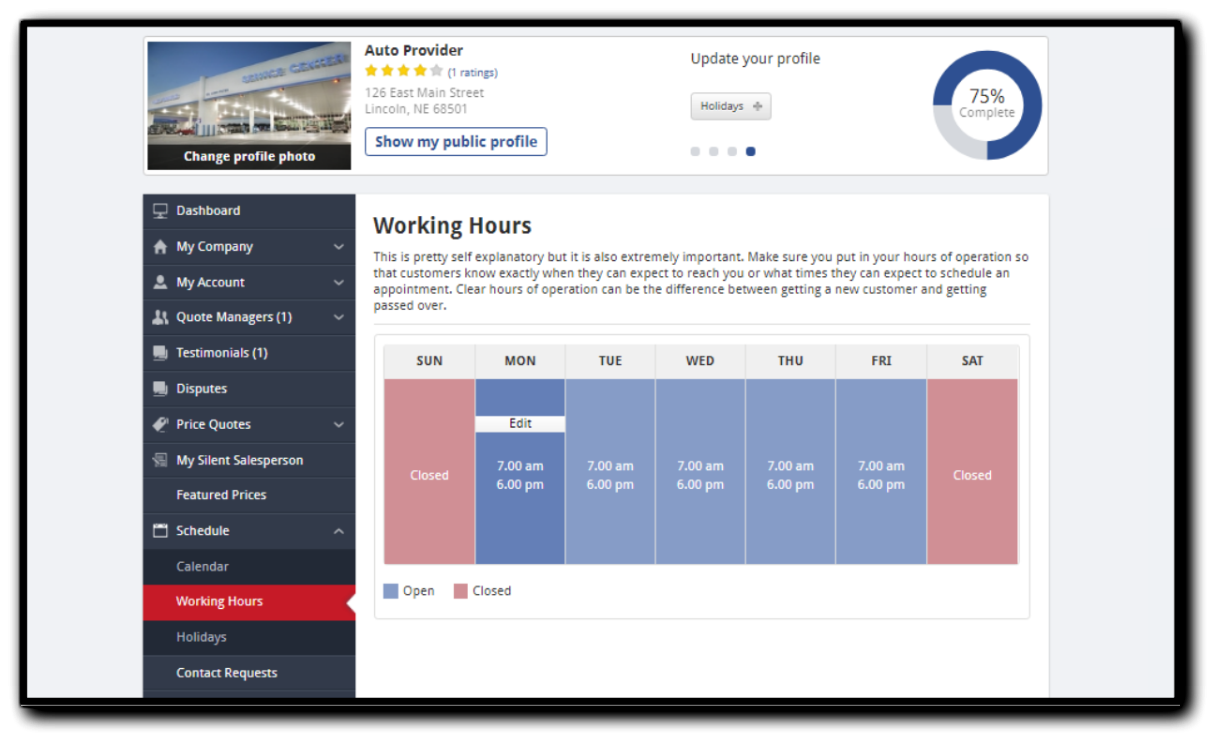Click Edit on Monday hours
The image size is (1226, 748).
coord(520,424)
